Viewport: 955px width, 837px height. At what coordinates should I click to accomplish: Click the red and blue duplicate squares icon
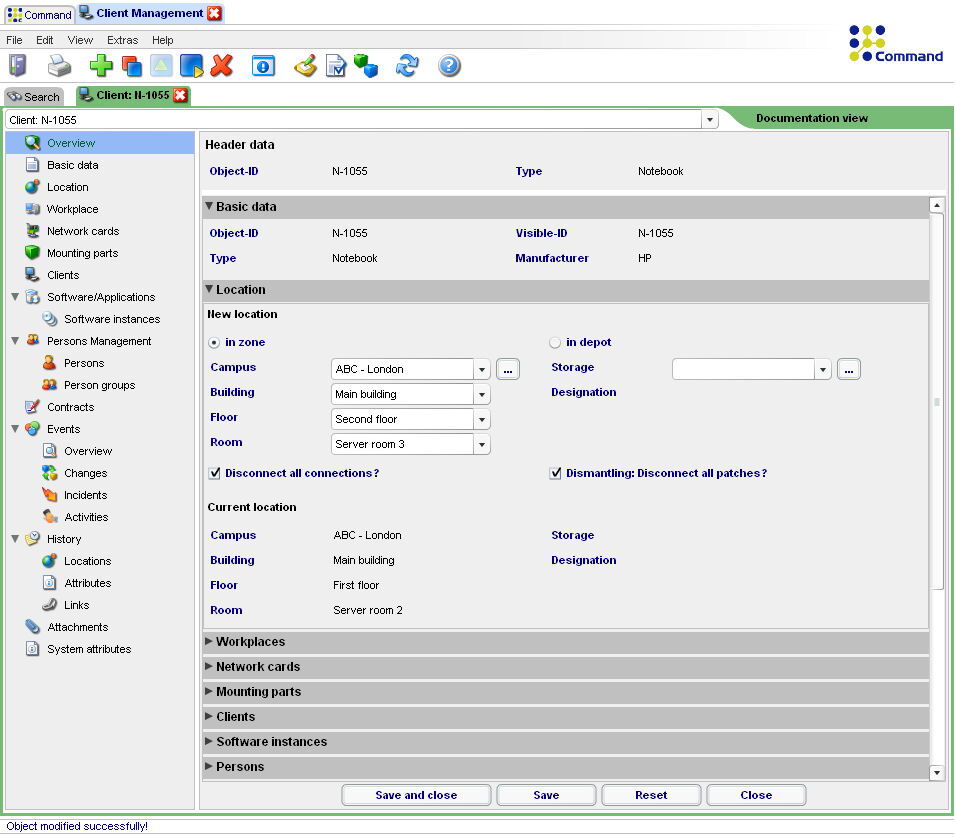[131, 66]
